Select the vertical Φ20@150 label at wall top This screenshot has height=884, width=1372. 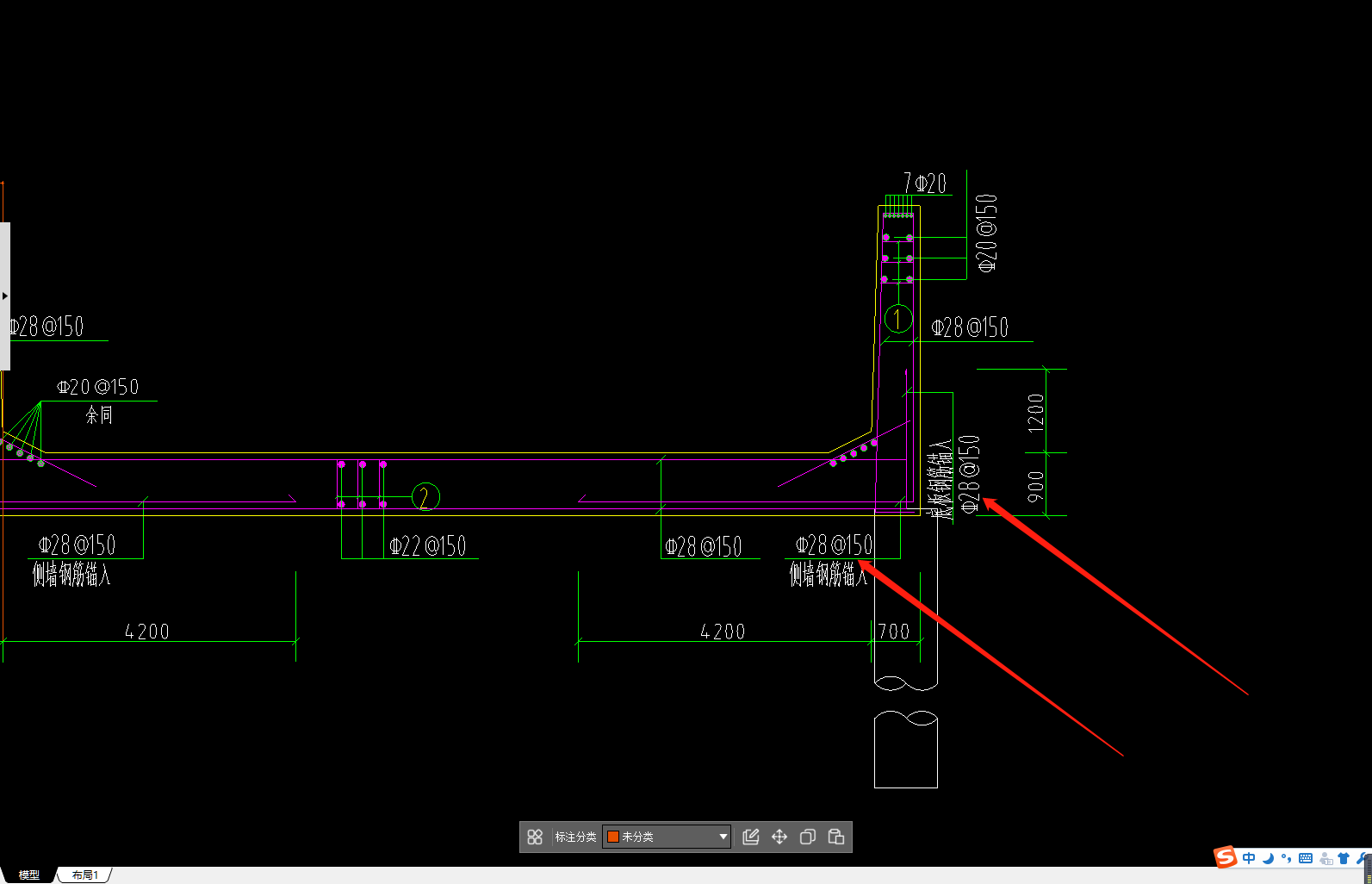click(987, 233)
